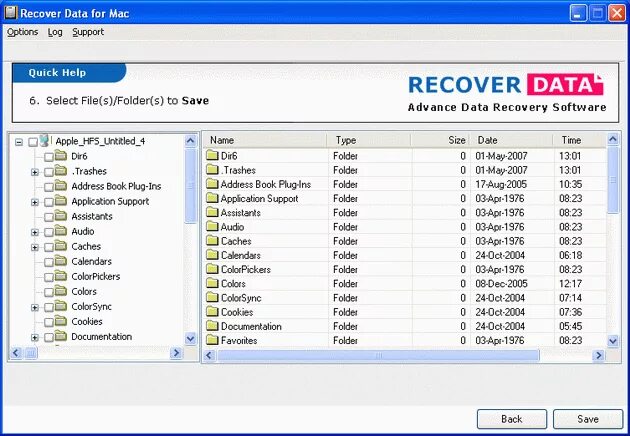The height and width of the screenshot is (436, 630).
Task: Click the Cookies folder icon in file list
Action: pyautogui.click(x=212, y=312)
